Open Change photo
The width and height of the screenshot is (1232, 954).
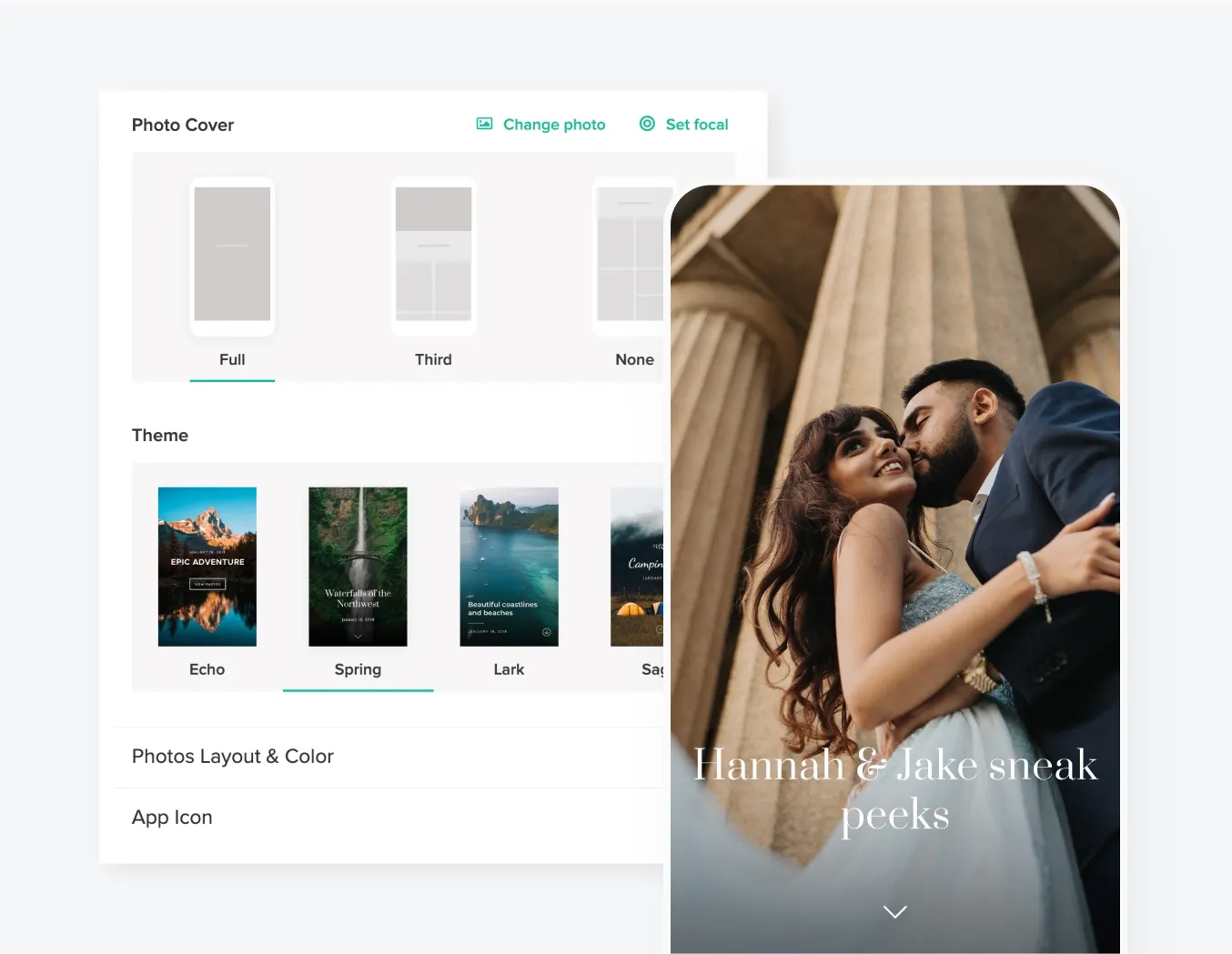[553, 124]
